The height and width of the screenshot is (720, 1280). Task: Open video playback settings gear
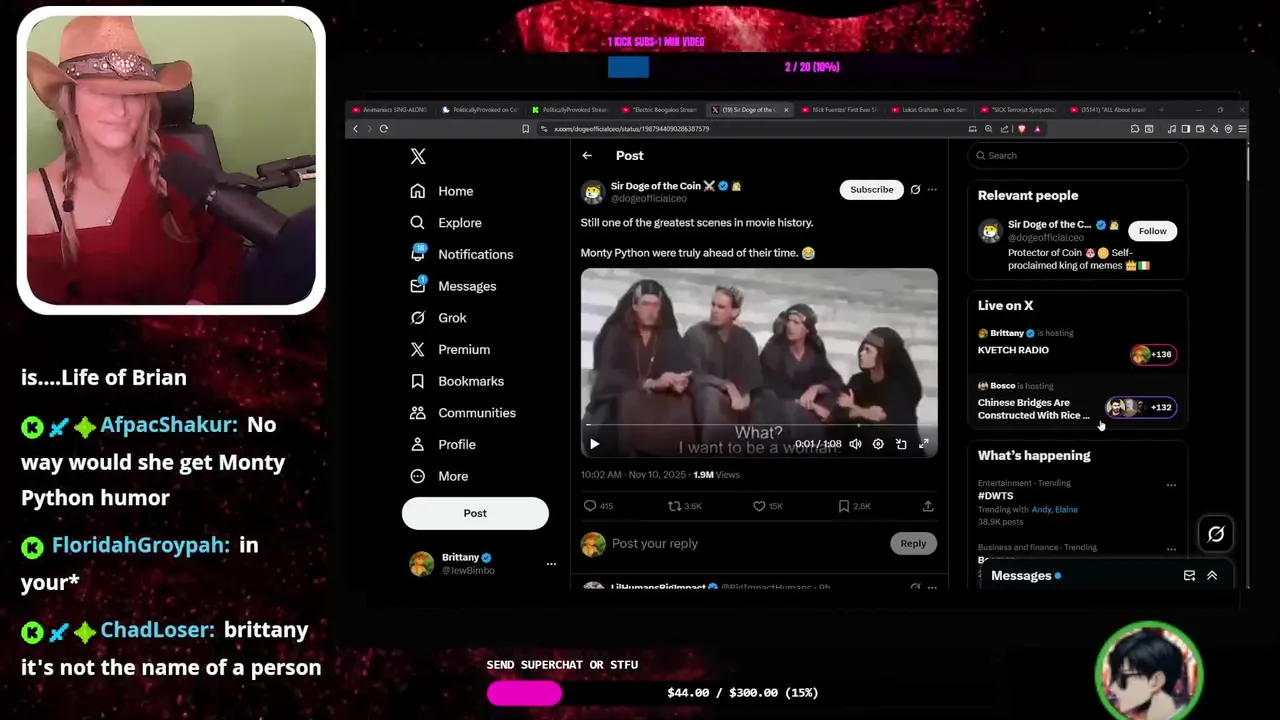click(x=878, y=444)
